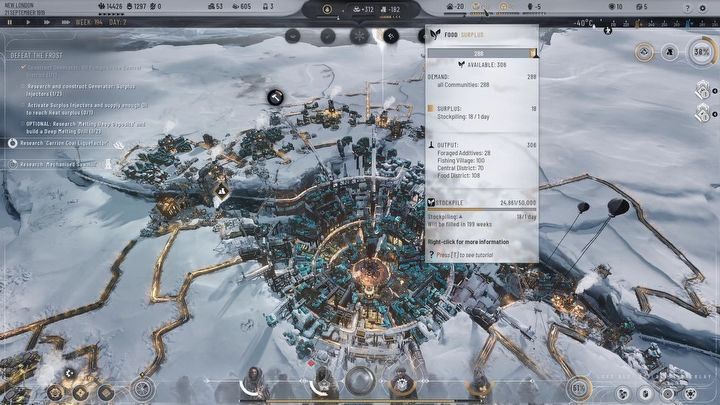Open the round segmented dial icon bottom left
The width and height of the screenshot is (720, 405).
(143, 389)
